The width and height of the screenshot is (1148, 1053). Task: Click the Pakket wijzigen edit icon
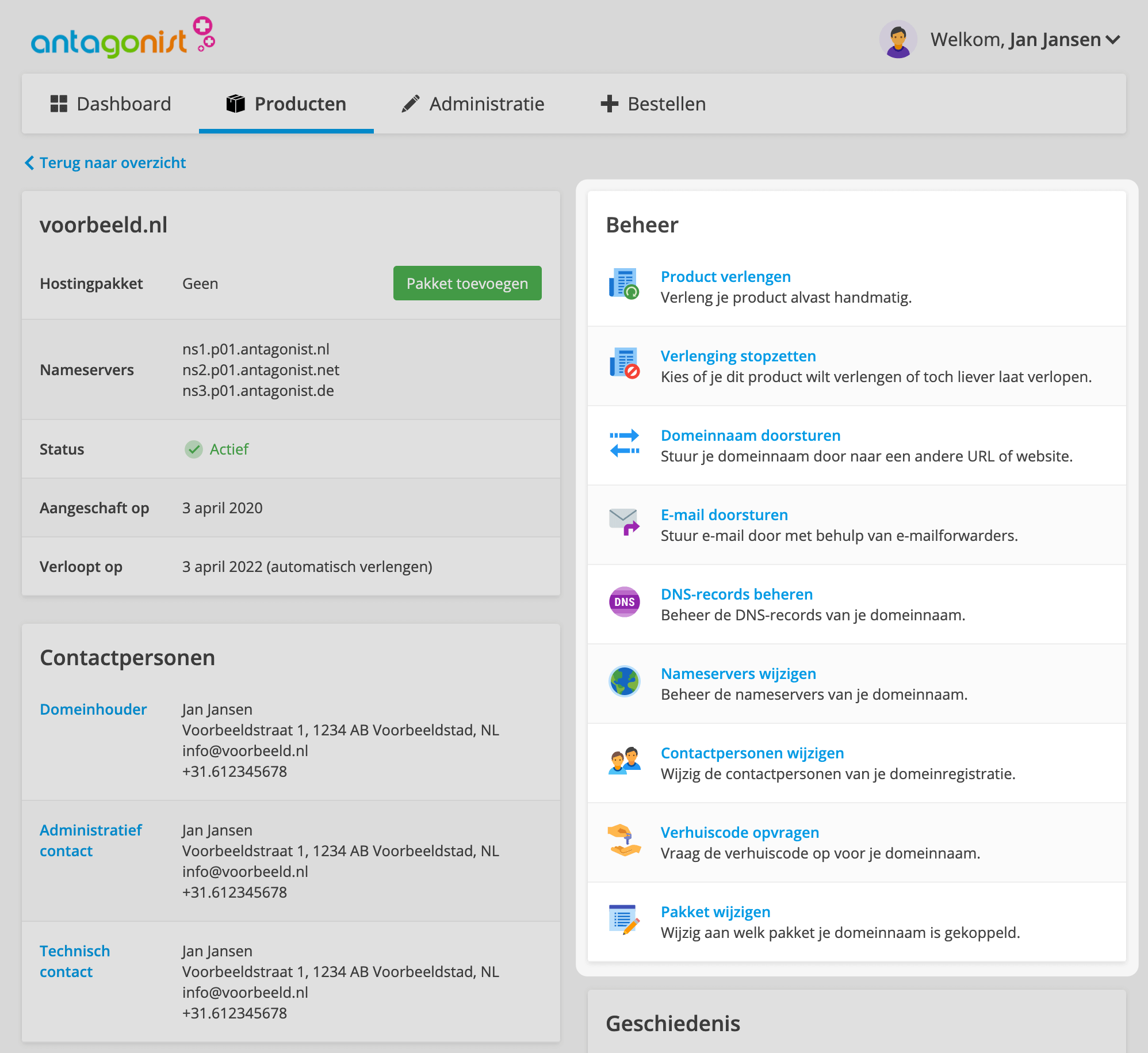click(x=624, y=920)
